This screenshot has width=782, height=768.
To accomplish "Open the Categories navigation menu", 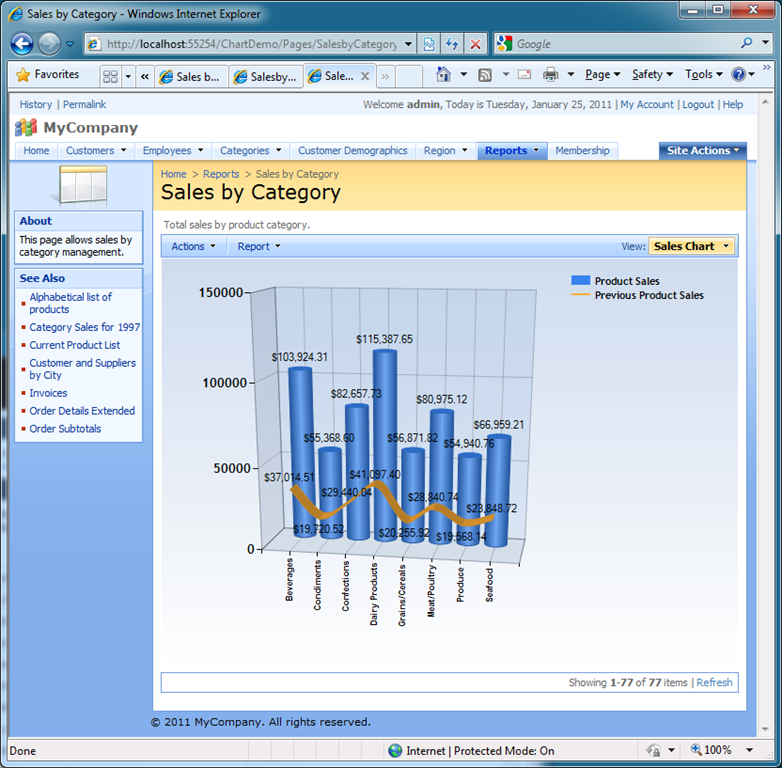I will coord(251,151).
